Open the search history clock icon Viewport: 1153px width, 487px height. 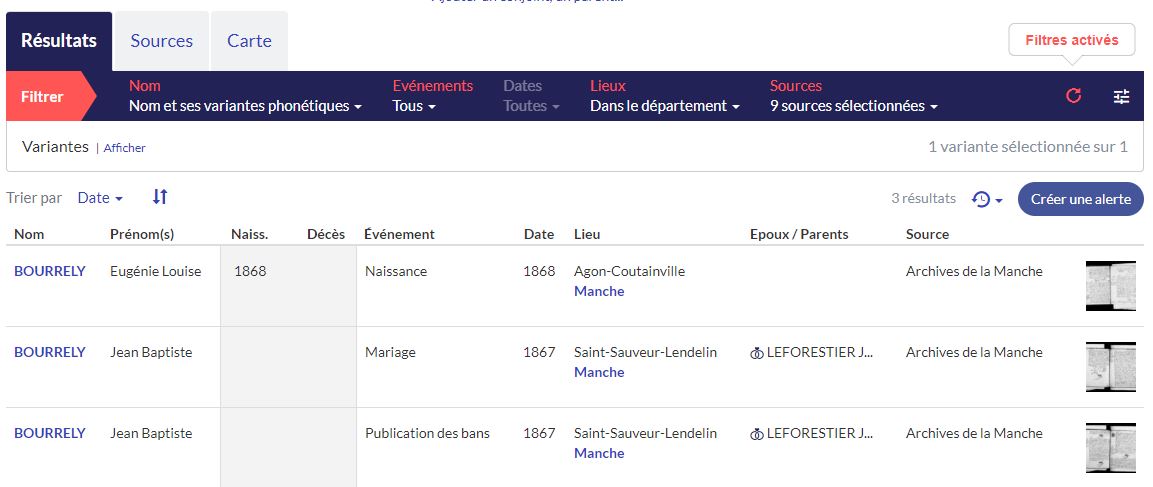pyautogui.click(x=986, y=199)
